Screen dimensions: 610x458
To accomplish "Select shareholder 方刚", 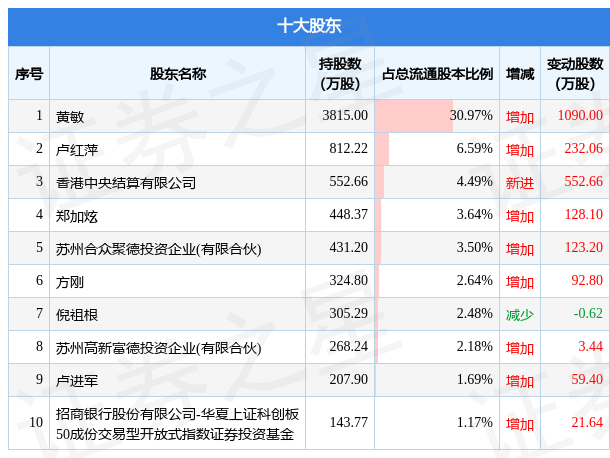I will point(70,281).
